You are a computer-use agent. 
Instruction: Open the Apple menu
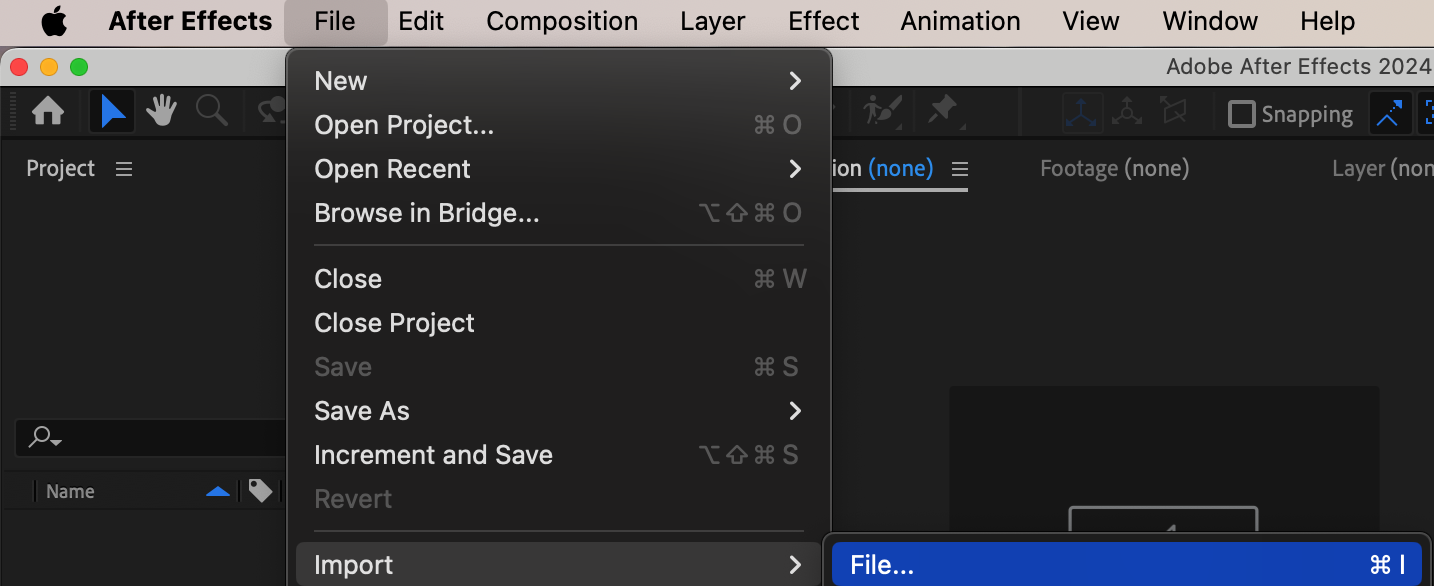pos(54,21)
